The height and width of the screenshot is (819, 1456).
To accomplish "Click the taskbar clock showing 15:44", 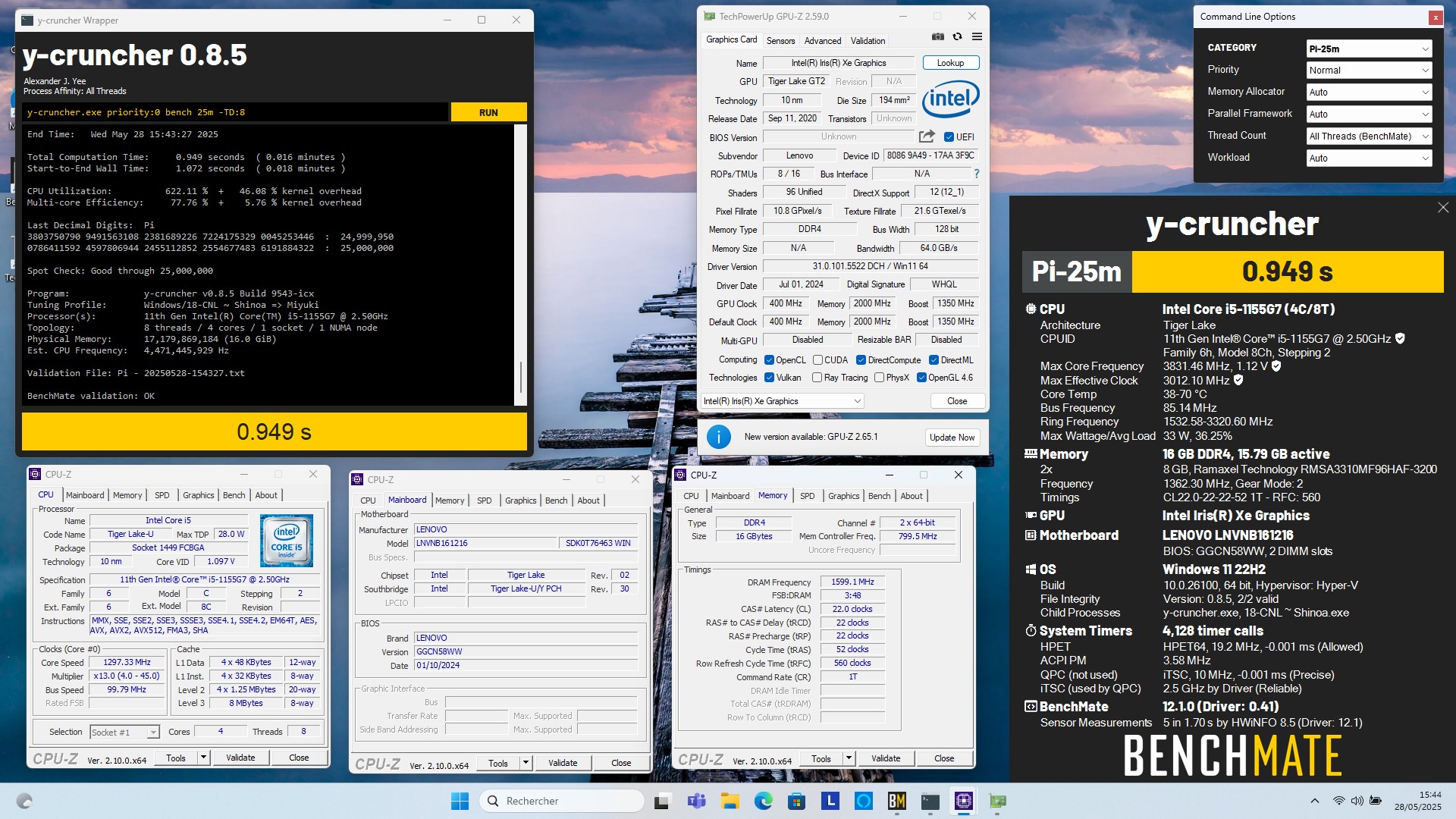I will [x=1418, y=801].
